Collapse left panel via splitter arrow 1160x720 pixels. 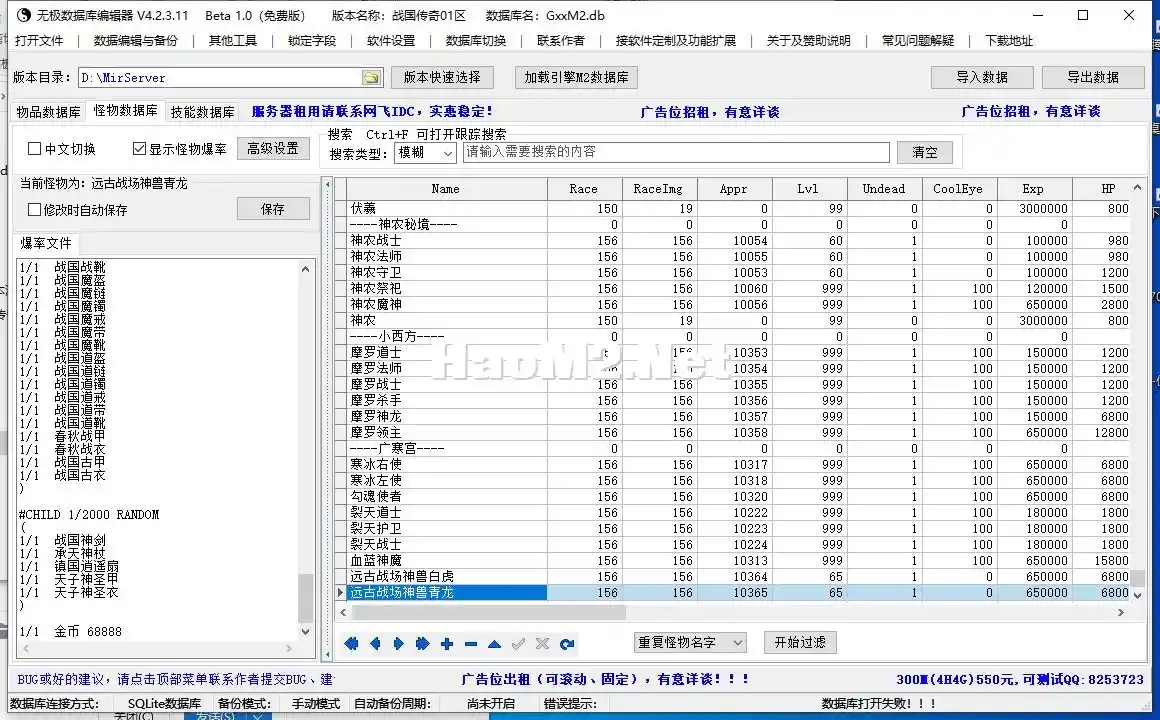[x=328, y=184]
